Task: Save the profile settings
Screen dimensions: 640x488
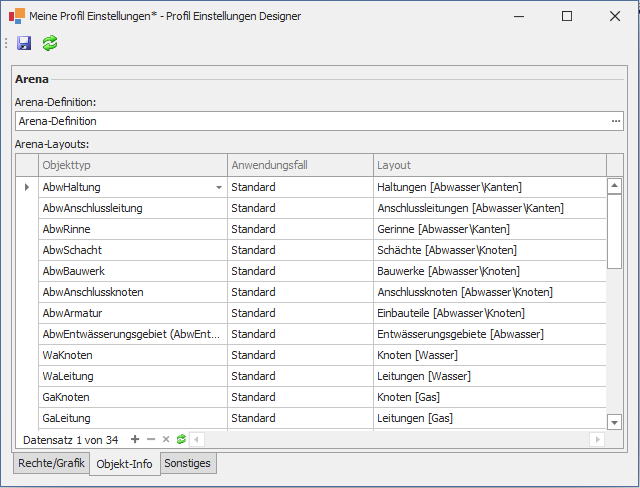Action: [24, 43]
